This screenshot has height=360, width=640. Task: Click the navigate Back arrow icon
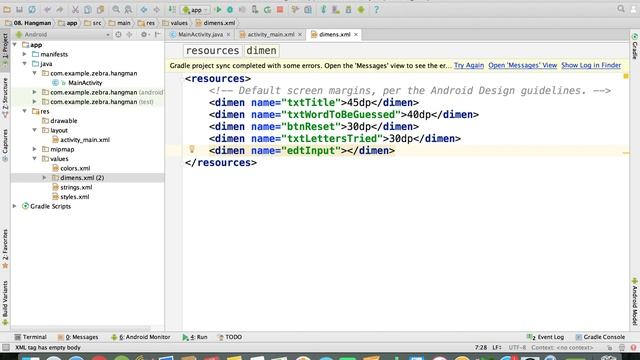(x=144, y=9)
